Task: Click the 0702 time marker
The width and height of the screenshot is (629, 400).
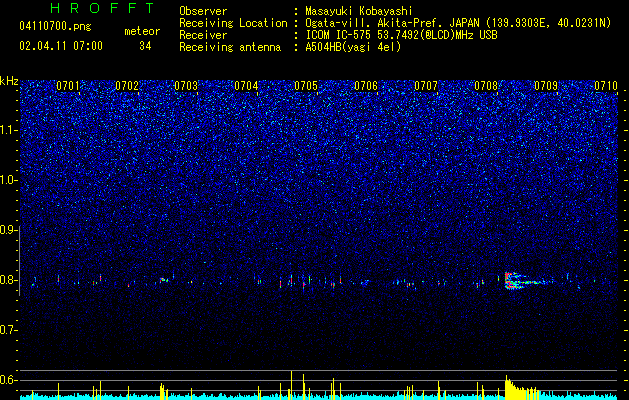Action: (127, 86)
